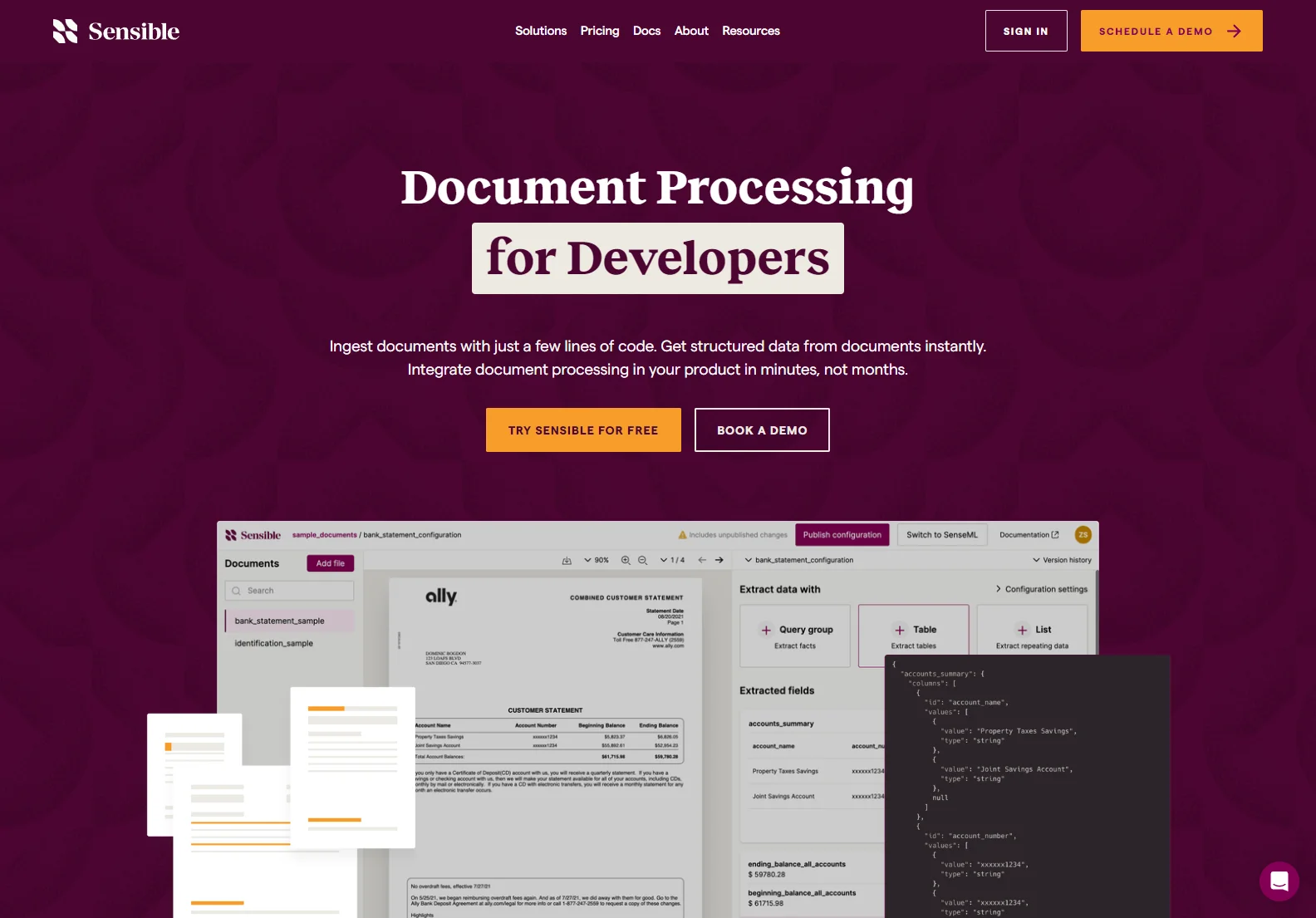The width and height of the screenshot is (1316, 918).
Task: Click Try Sensible For Free button
Action: [x=583, y=430]
